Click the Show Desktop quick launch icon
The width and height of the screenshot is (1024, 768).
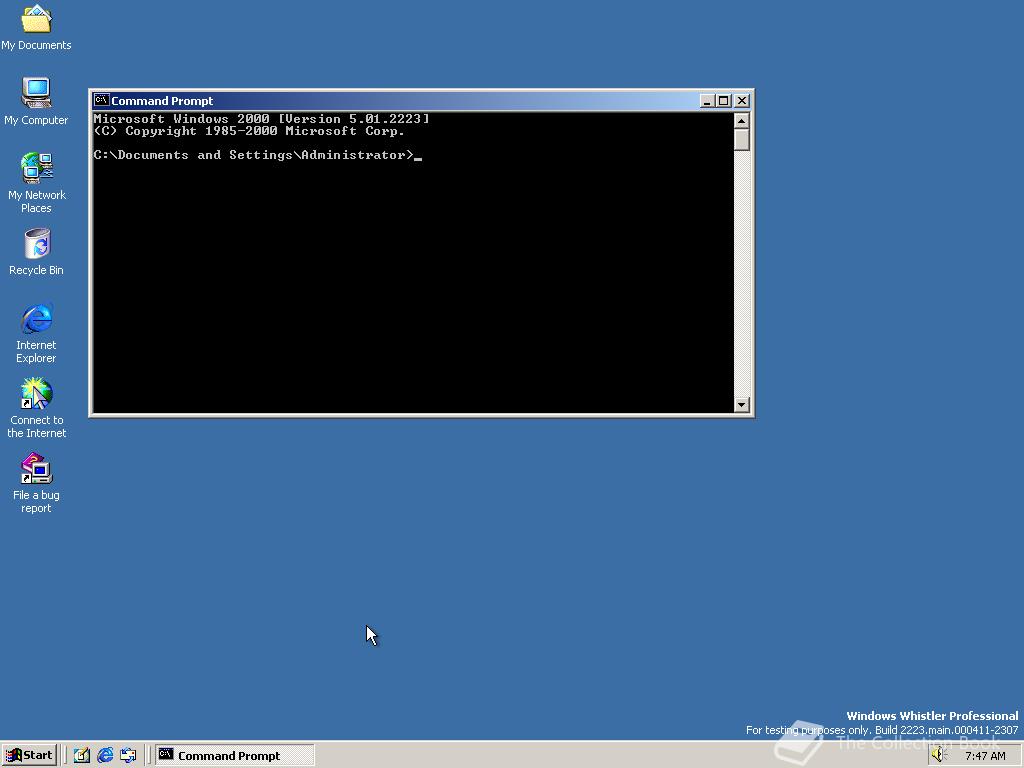pos(82,755)
